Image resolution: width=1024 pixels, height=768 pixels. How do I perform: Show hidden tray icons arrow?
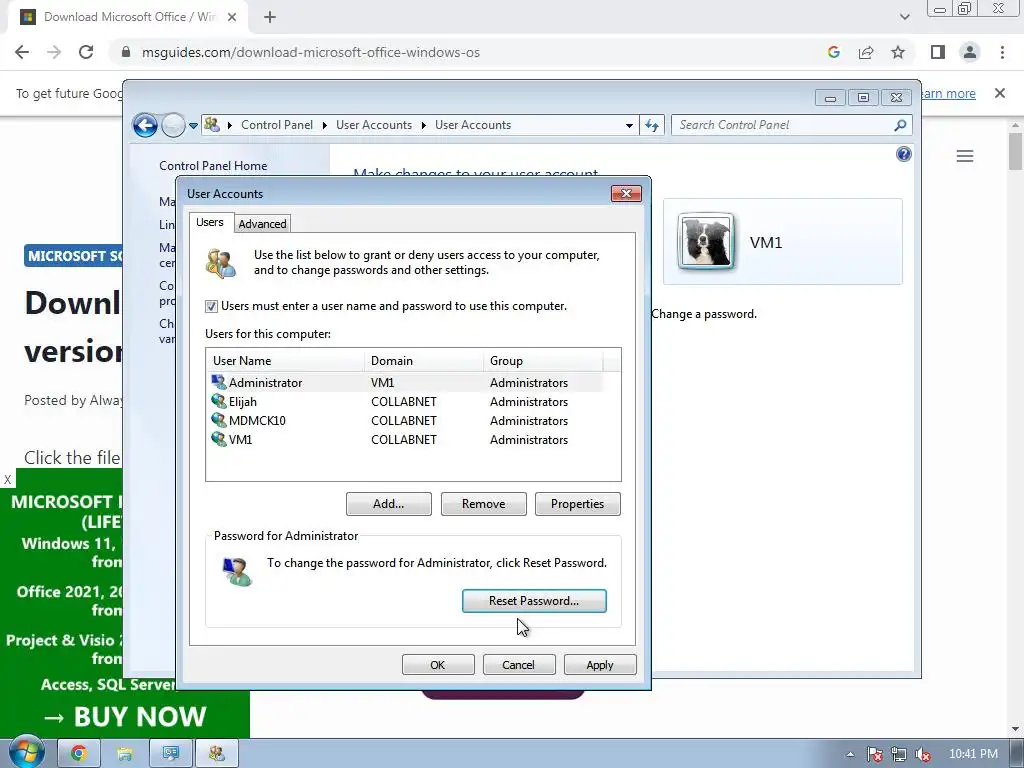(x=850, y=754)
